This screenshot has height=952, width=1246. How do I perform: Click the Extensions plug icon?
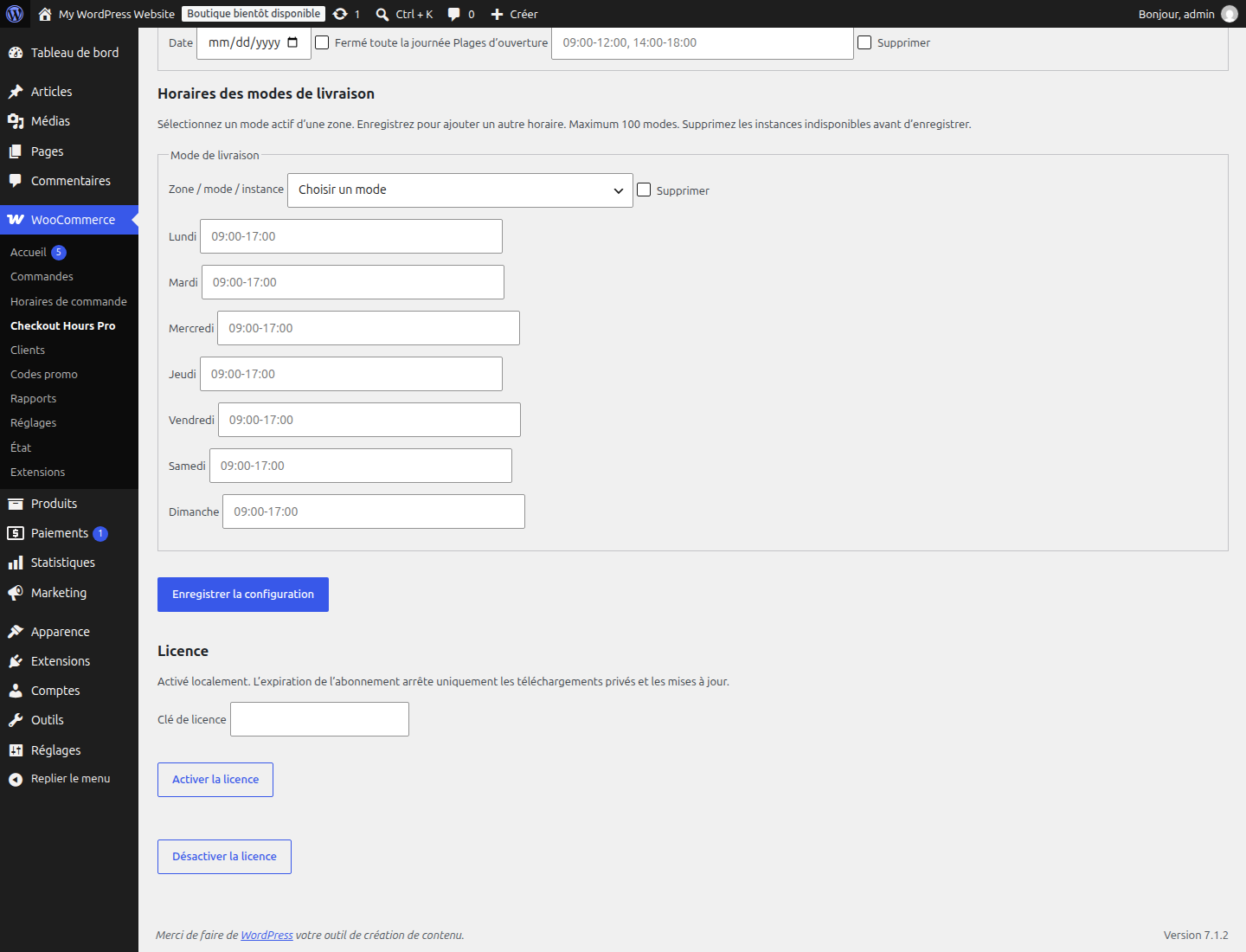tap(16, 661)
